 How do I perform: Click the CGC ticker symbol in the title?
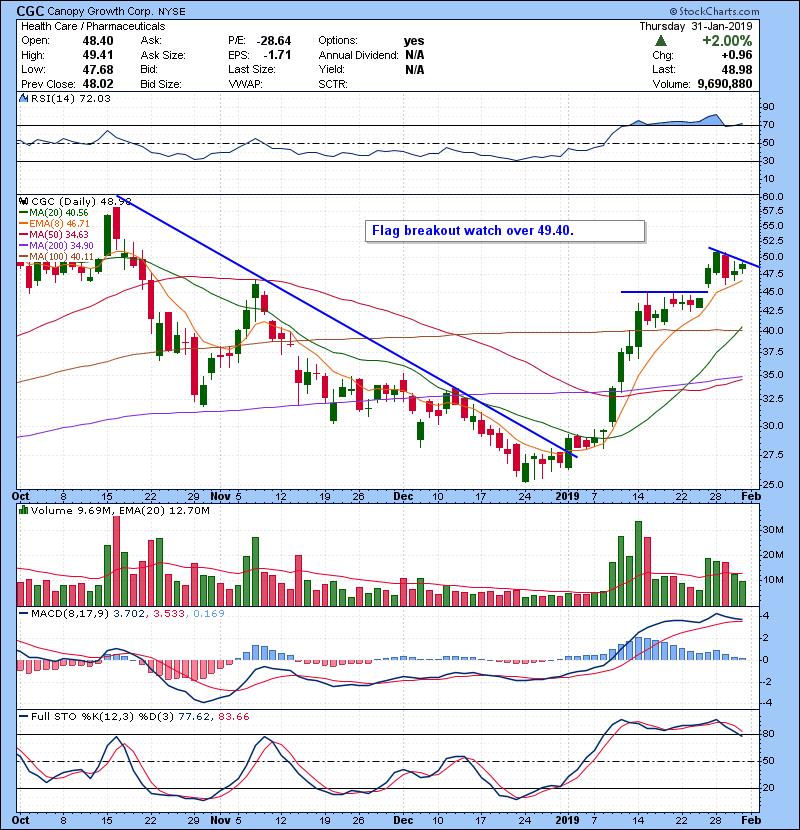[x=30, y=11]
